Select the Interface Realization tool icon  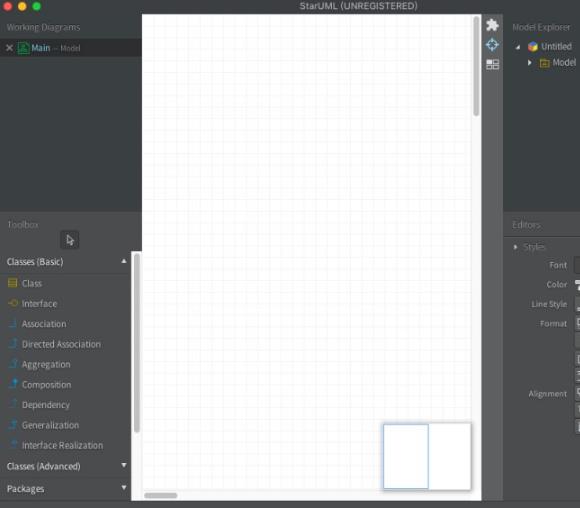click(x=13, y=445)
